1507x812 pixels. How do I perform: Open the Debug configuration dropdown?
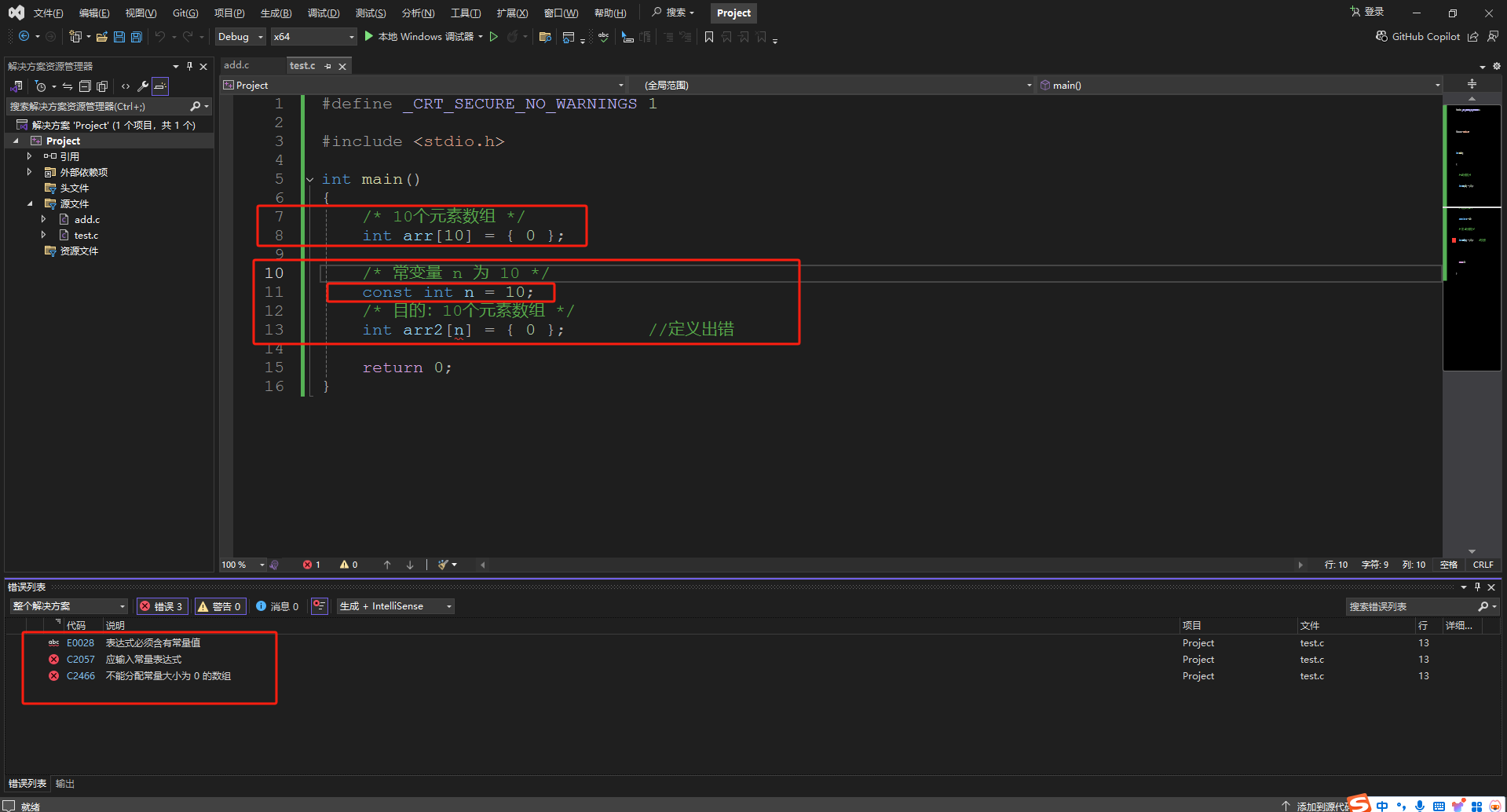pyautogui.click(x=240, y=37)
